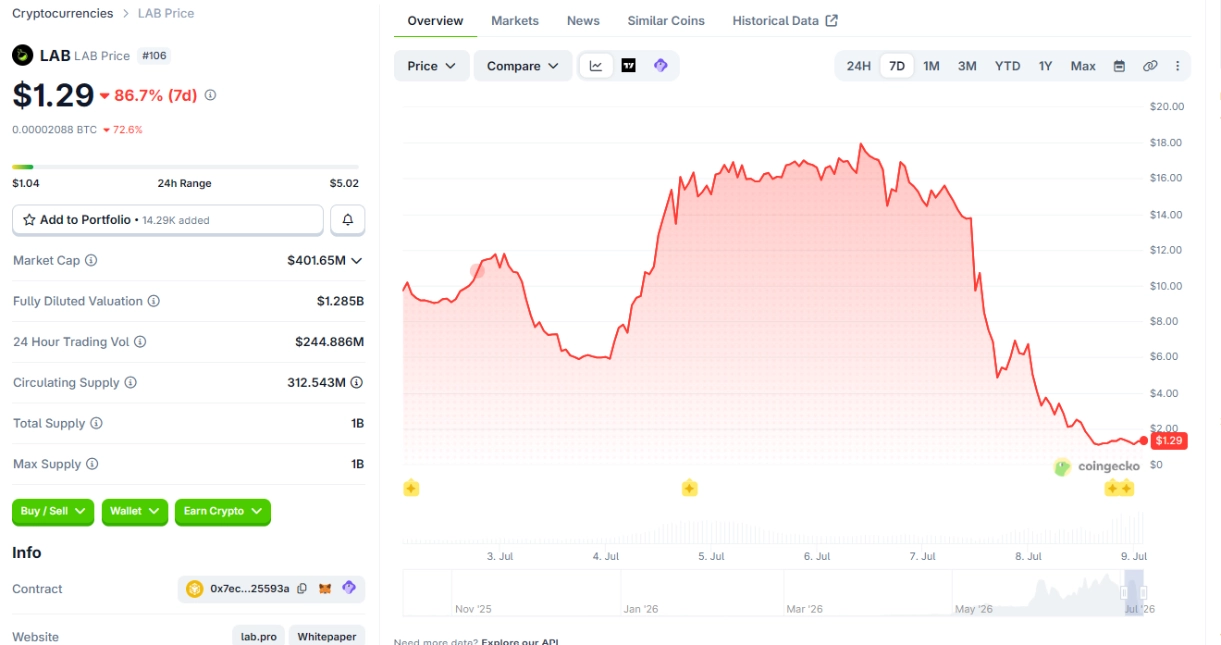Image resolution: width=1221 pixels, height=645 pixels.
Task: Click Add to Portfolio button
Action: (x=168, y=220)
